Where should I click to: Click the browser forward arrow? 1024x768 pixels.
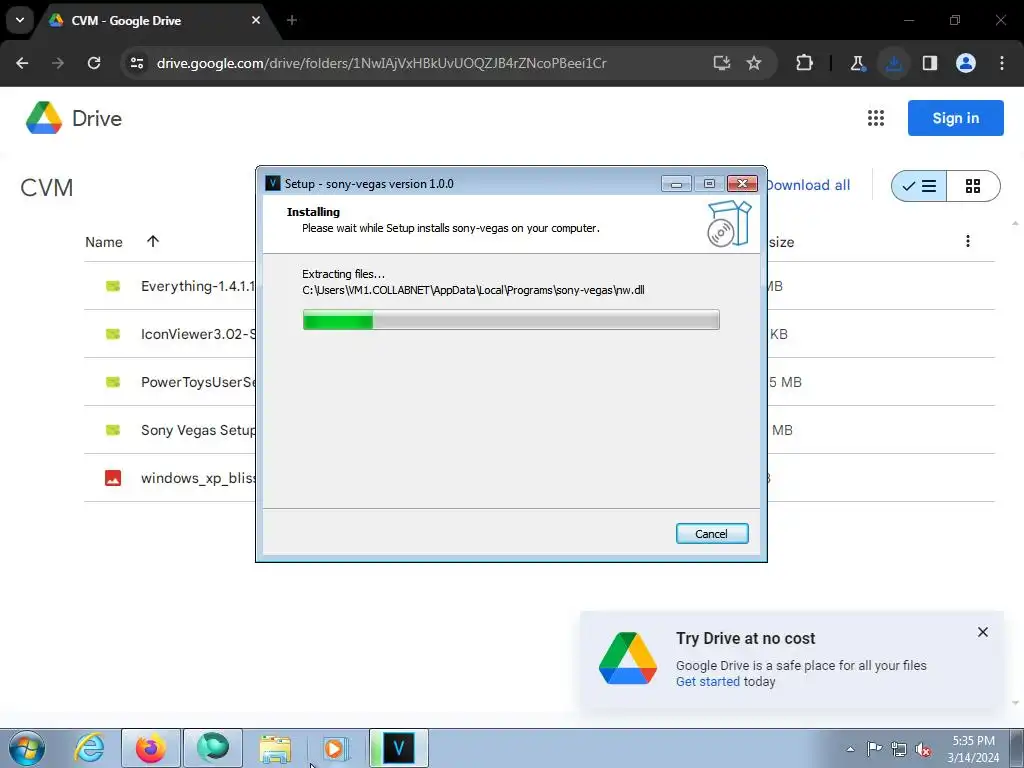58,63
